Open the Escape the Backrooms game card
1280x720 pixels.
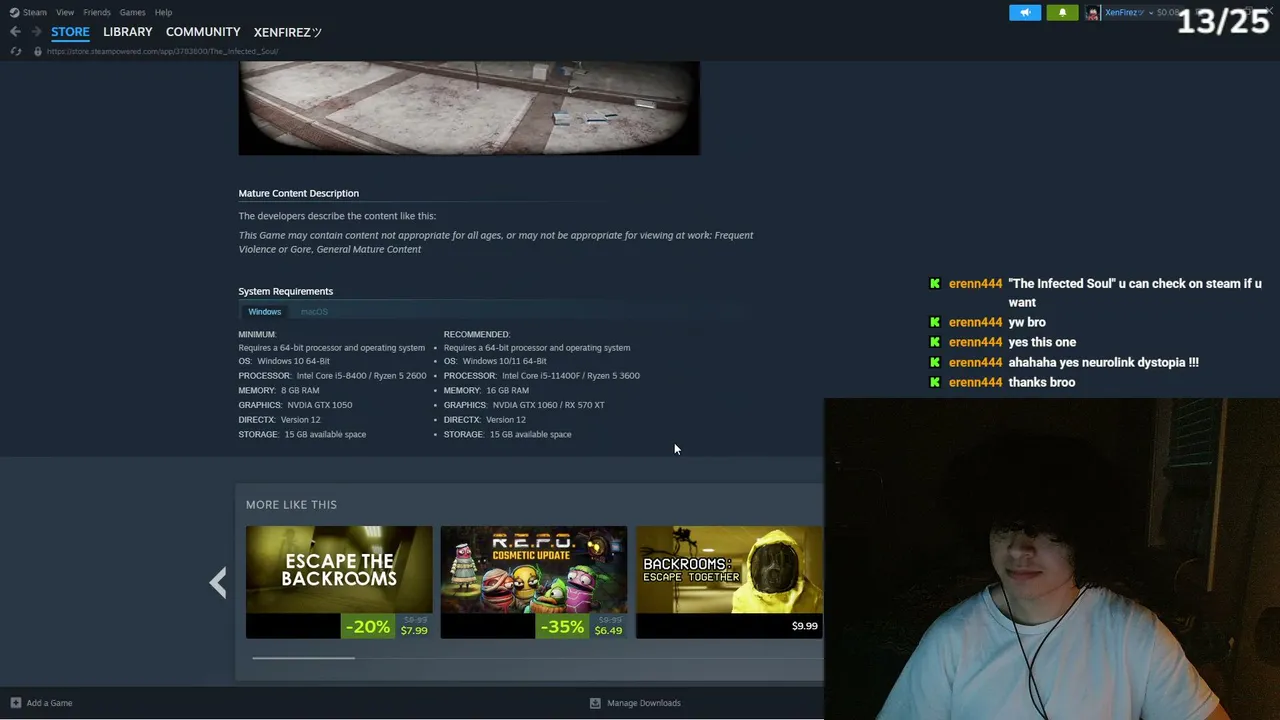339,582
